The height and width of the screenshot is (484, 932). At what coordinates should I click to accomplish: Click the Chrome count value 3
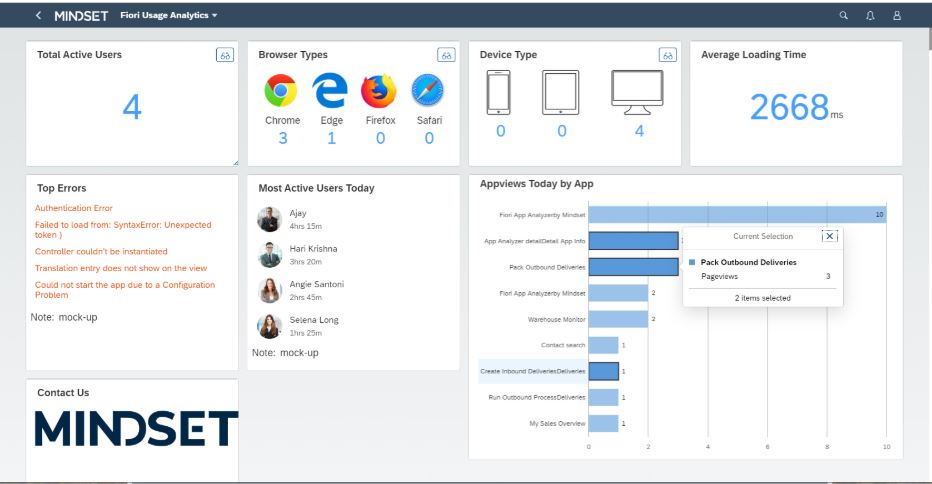[283, 139]
